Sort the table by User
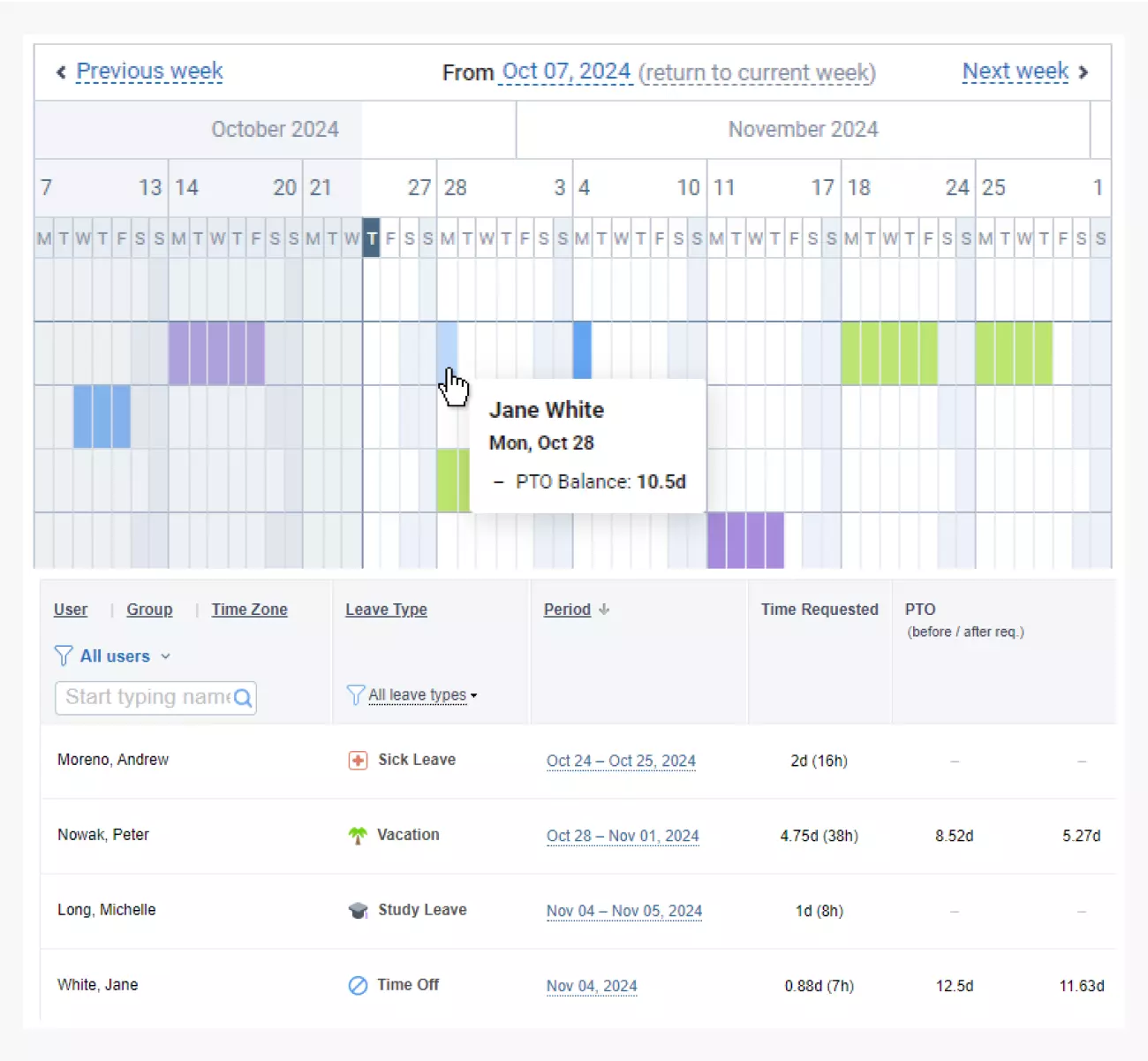 [71, 610]
